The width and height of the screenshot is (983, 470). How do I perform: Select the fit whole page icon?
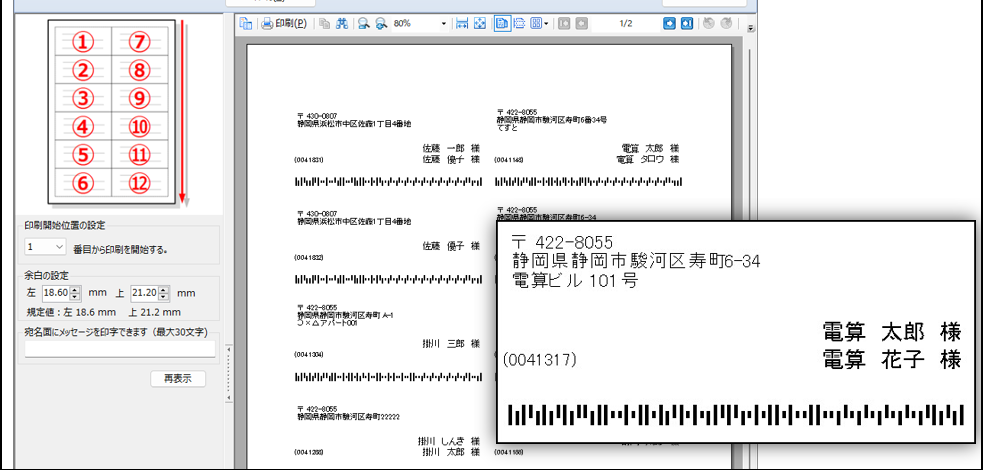[x=480, y=23]
